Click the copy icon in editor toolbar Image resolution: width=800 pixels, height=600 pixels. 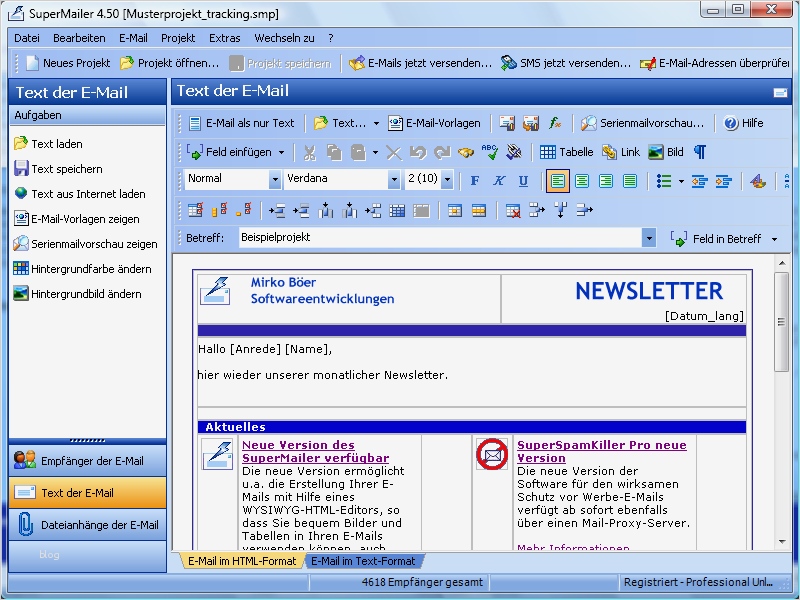[x=334, y=153]
